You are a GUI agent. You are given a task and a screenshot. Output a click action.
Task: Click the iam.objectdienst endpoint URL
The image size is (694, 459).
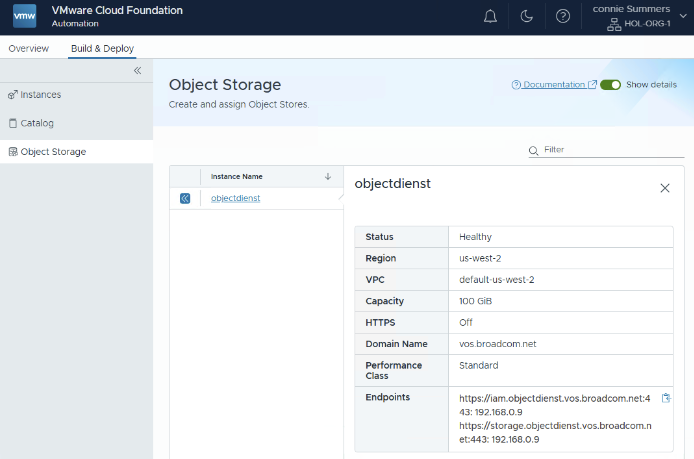coord(555,405)
